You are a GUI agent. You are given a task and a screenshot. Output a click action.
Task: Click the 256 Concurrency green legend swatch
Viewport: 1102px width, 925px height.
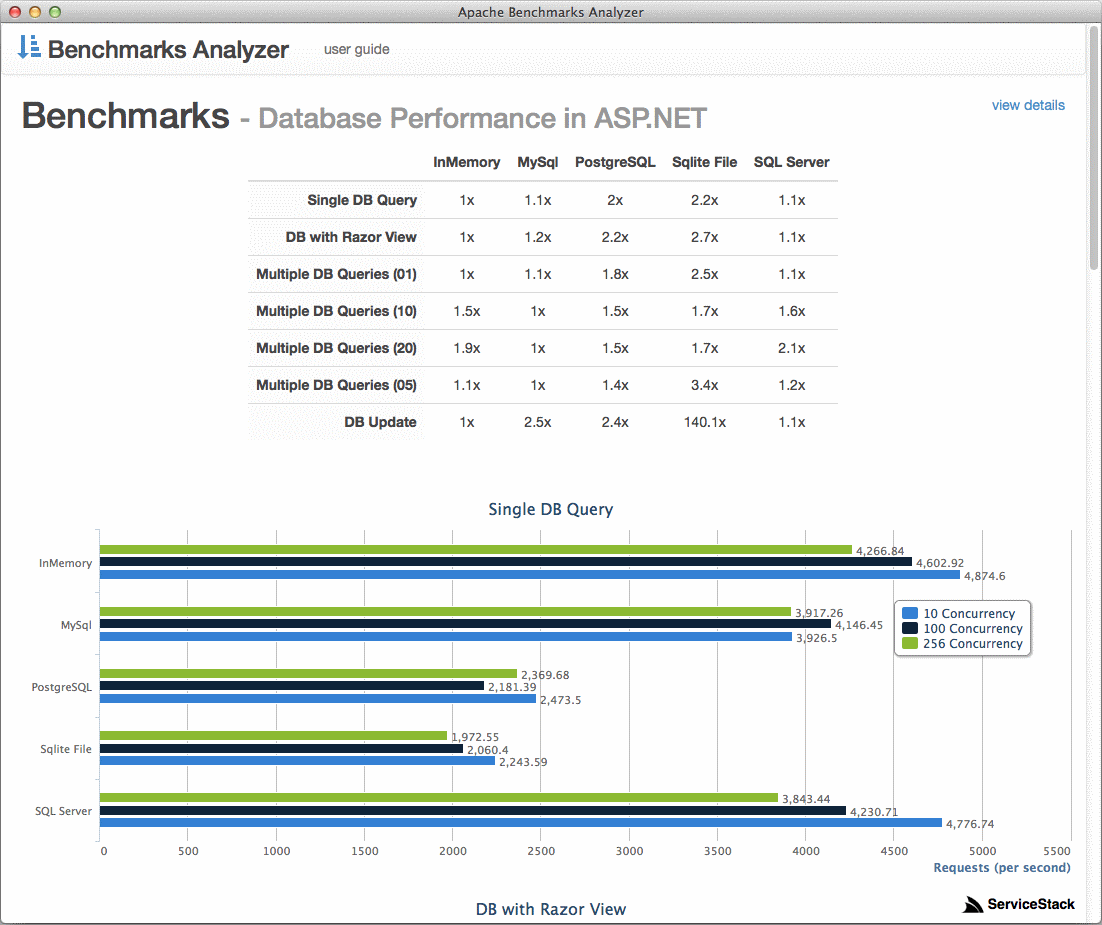point(910,643)
